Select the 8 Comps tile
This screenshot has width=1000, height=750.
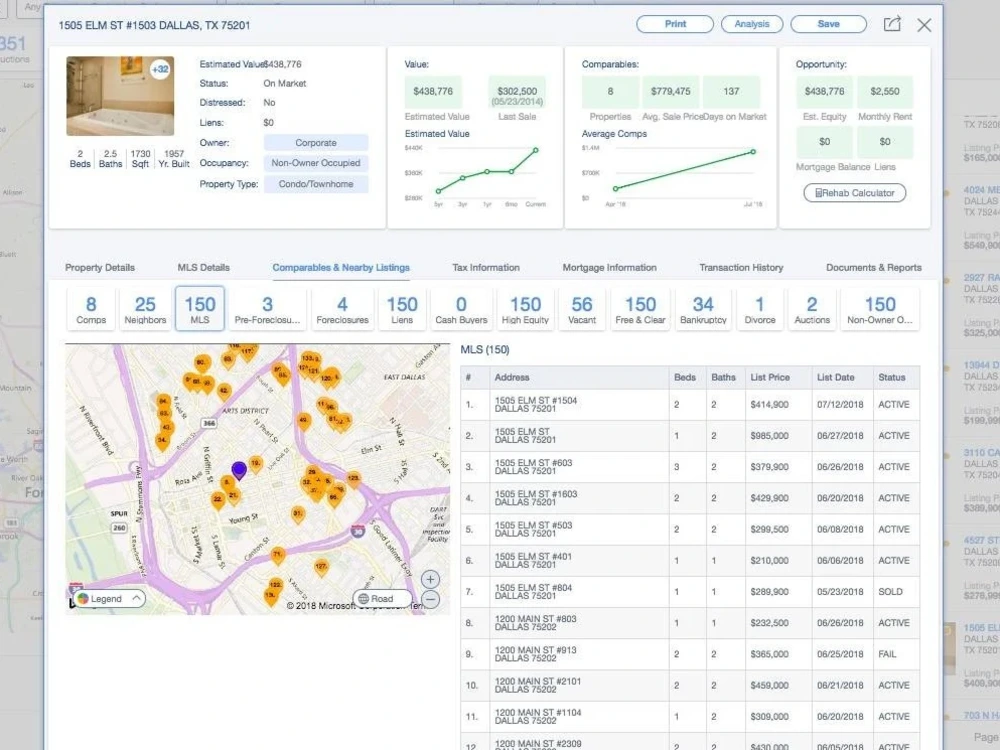coord(91,309)
